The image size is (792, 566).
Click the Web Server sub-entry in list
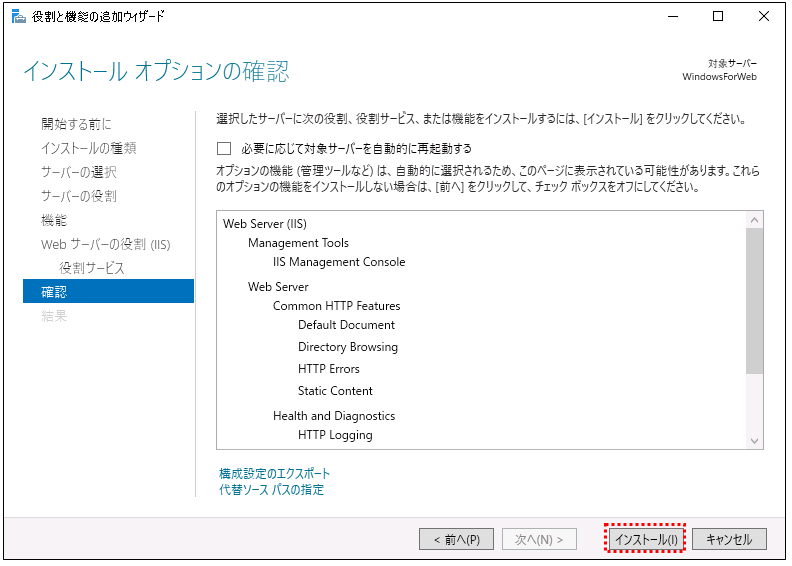pyautogui.click(x=278, y=287)
